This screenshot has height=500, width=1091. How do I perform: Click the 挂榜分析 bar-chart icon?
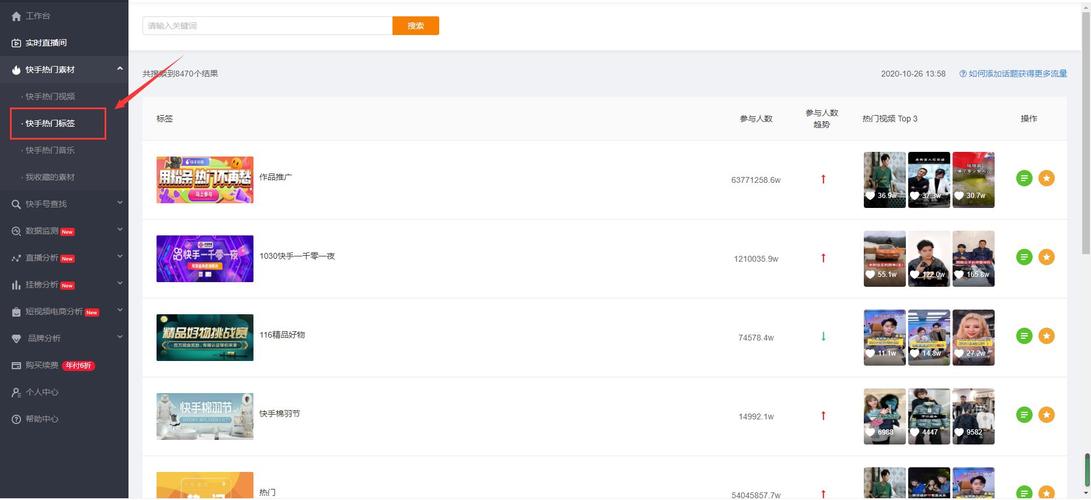point(16,285)
